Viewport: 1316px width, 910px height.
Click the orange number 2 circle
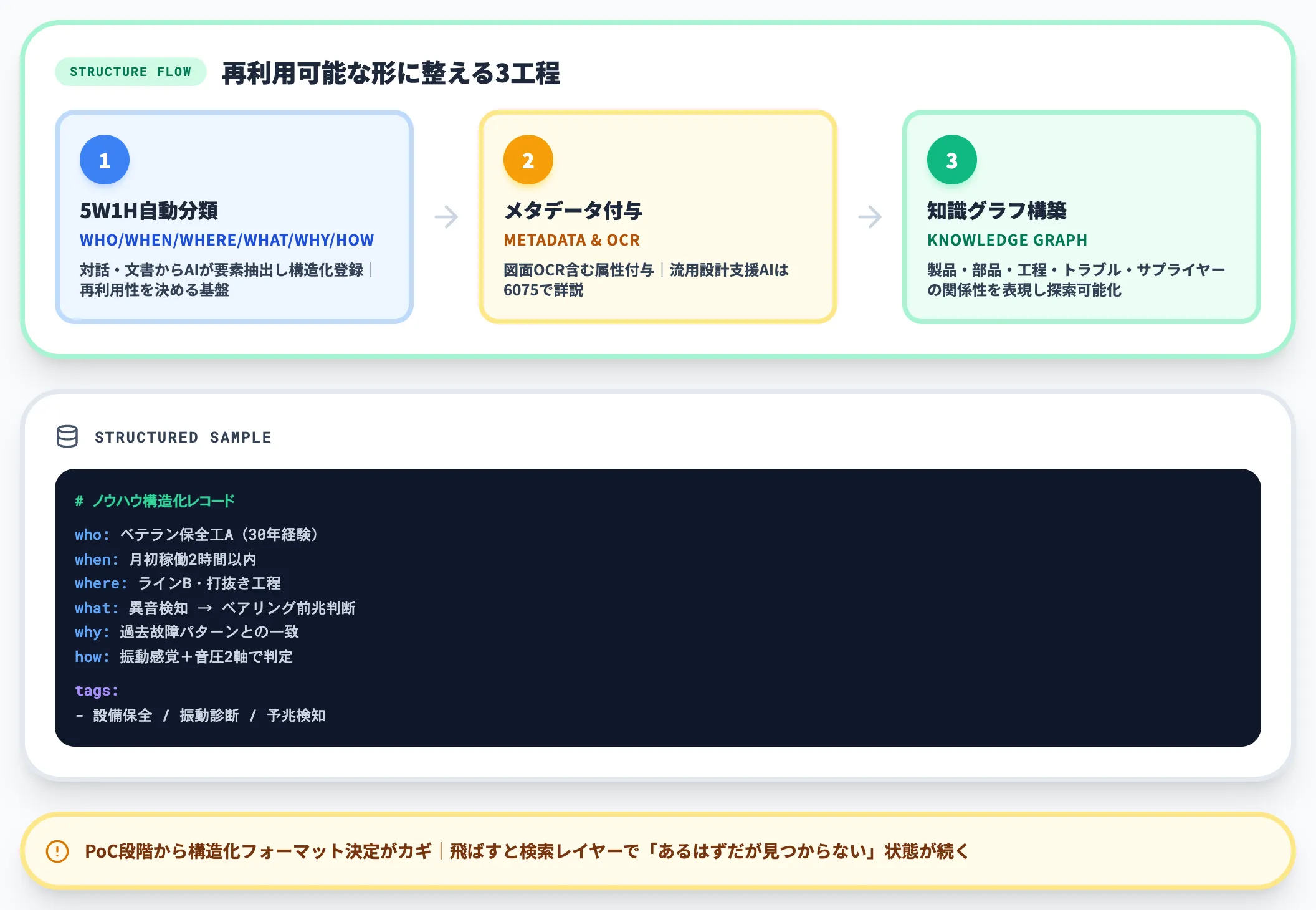(528, 160)
